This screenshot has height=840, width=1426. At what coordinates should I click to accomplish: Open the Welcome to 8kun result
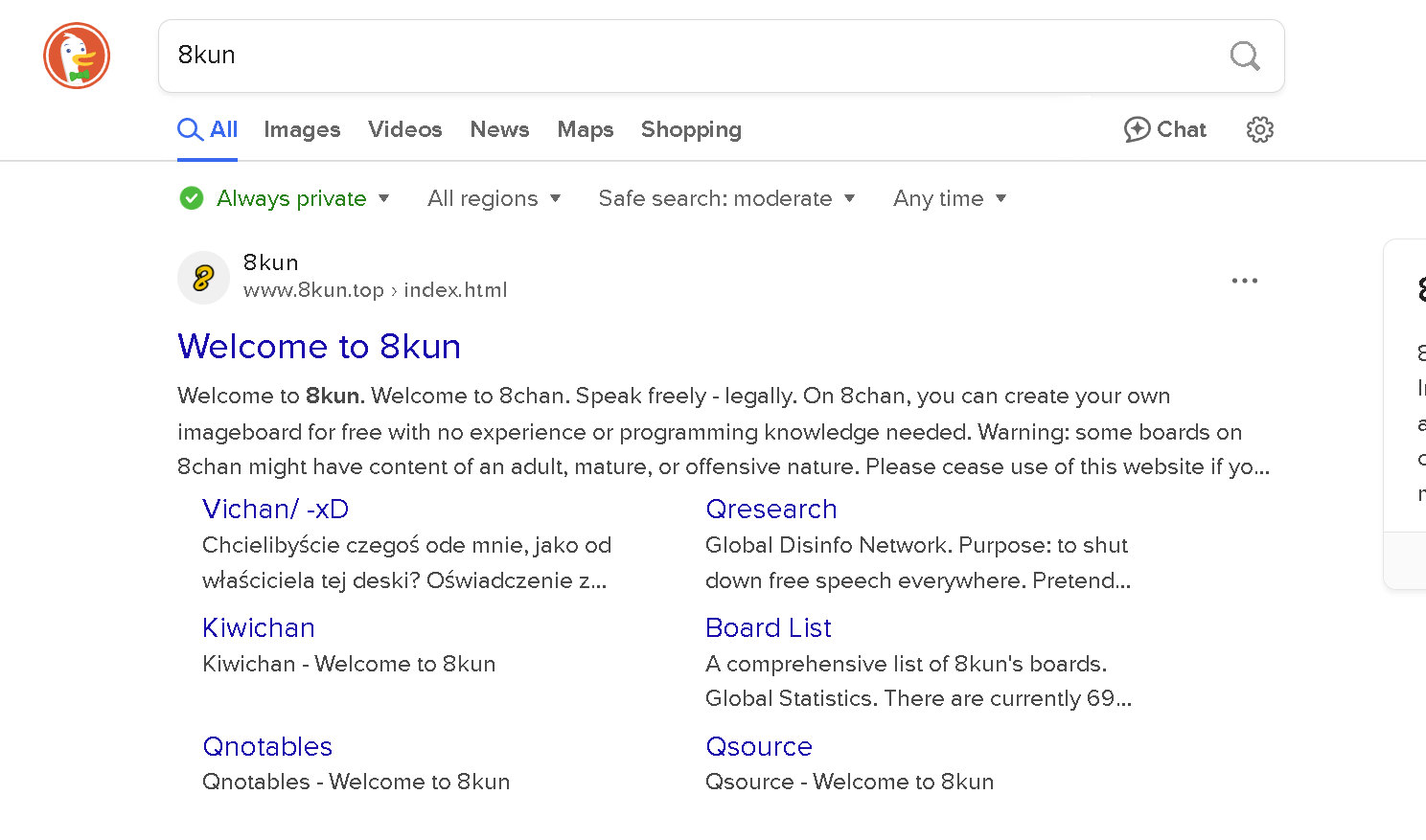coord(319,347)
